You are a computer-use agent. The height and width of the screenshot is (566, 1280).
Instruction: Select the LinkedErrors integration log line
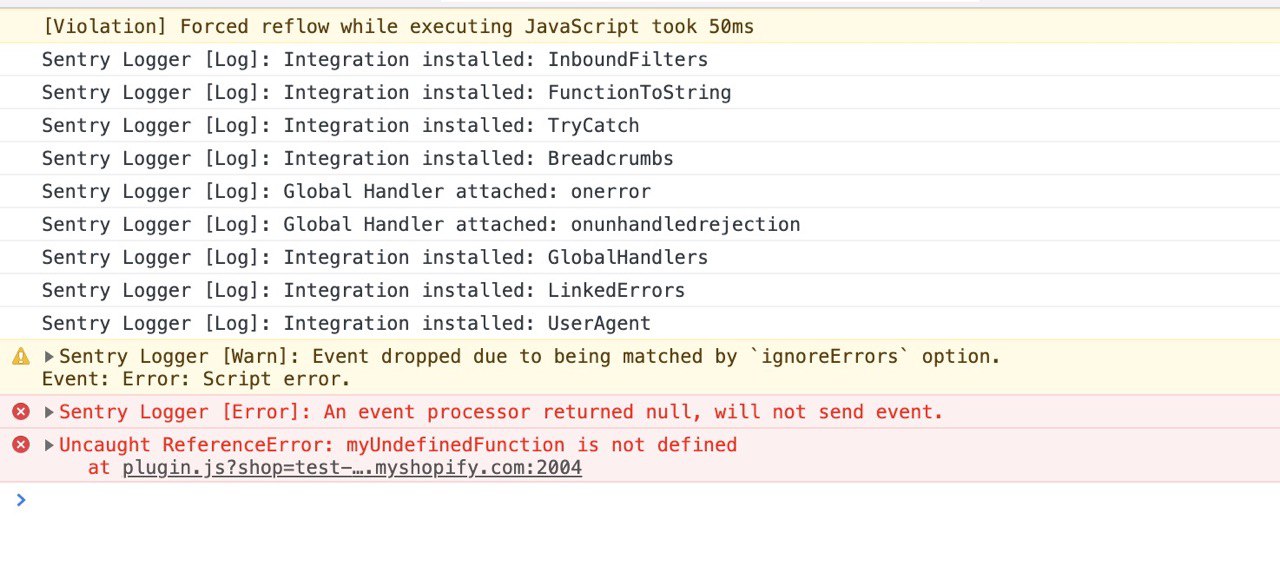point(640,291)
